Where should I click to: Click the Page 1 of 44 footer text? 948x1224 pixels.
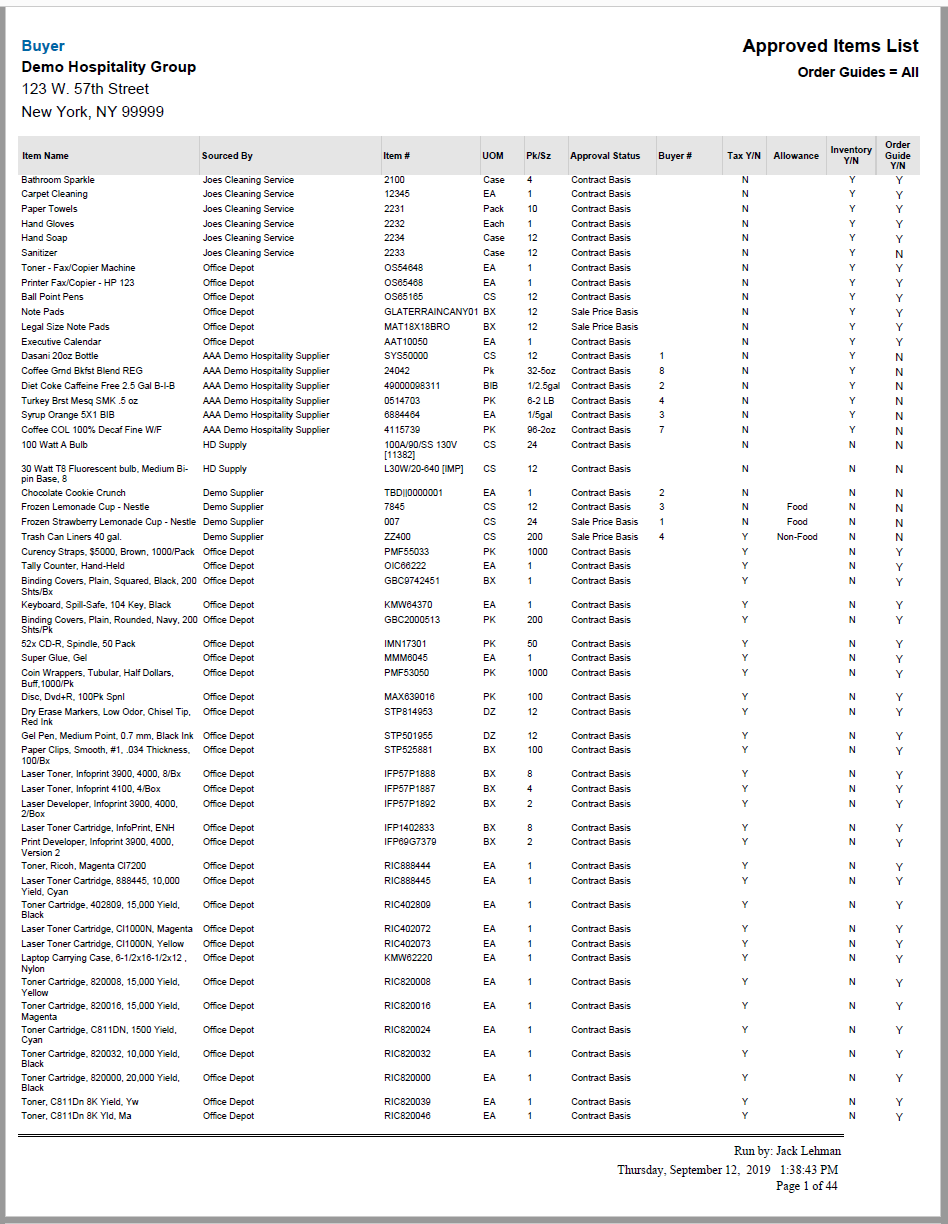click(808, 1185)
